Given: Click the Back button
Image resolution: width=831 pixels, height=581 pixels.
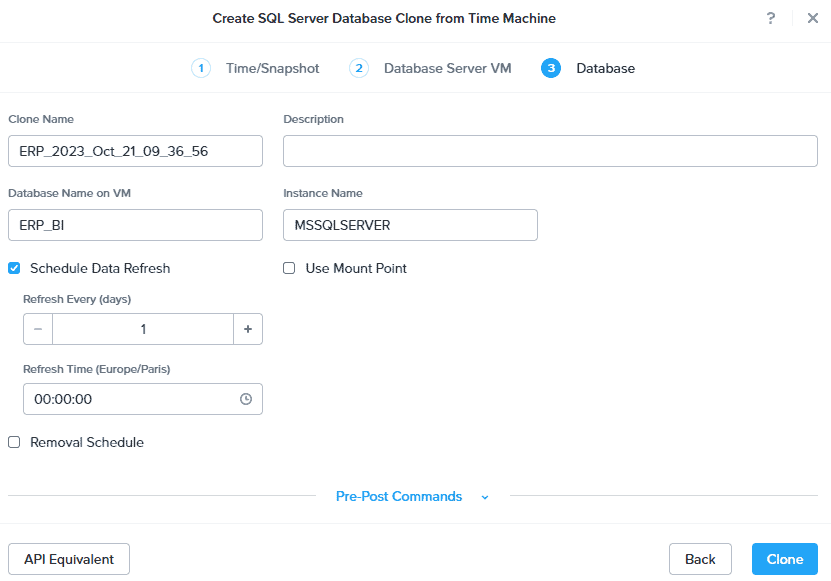Looking at the screenshot, I should 700,559.
